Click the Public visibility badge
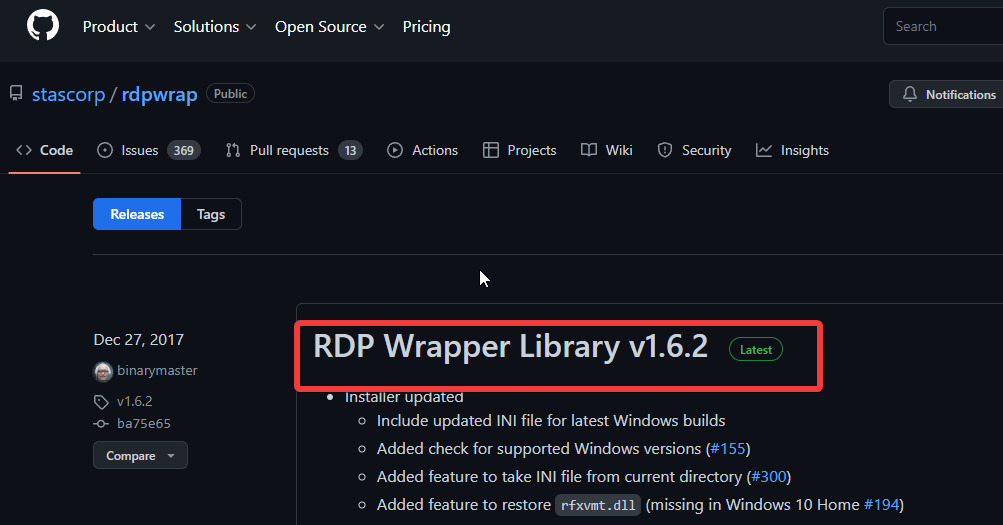Viewport: 1003px width, 525px height. coord(230,93)
